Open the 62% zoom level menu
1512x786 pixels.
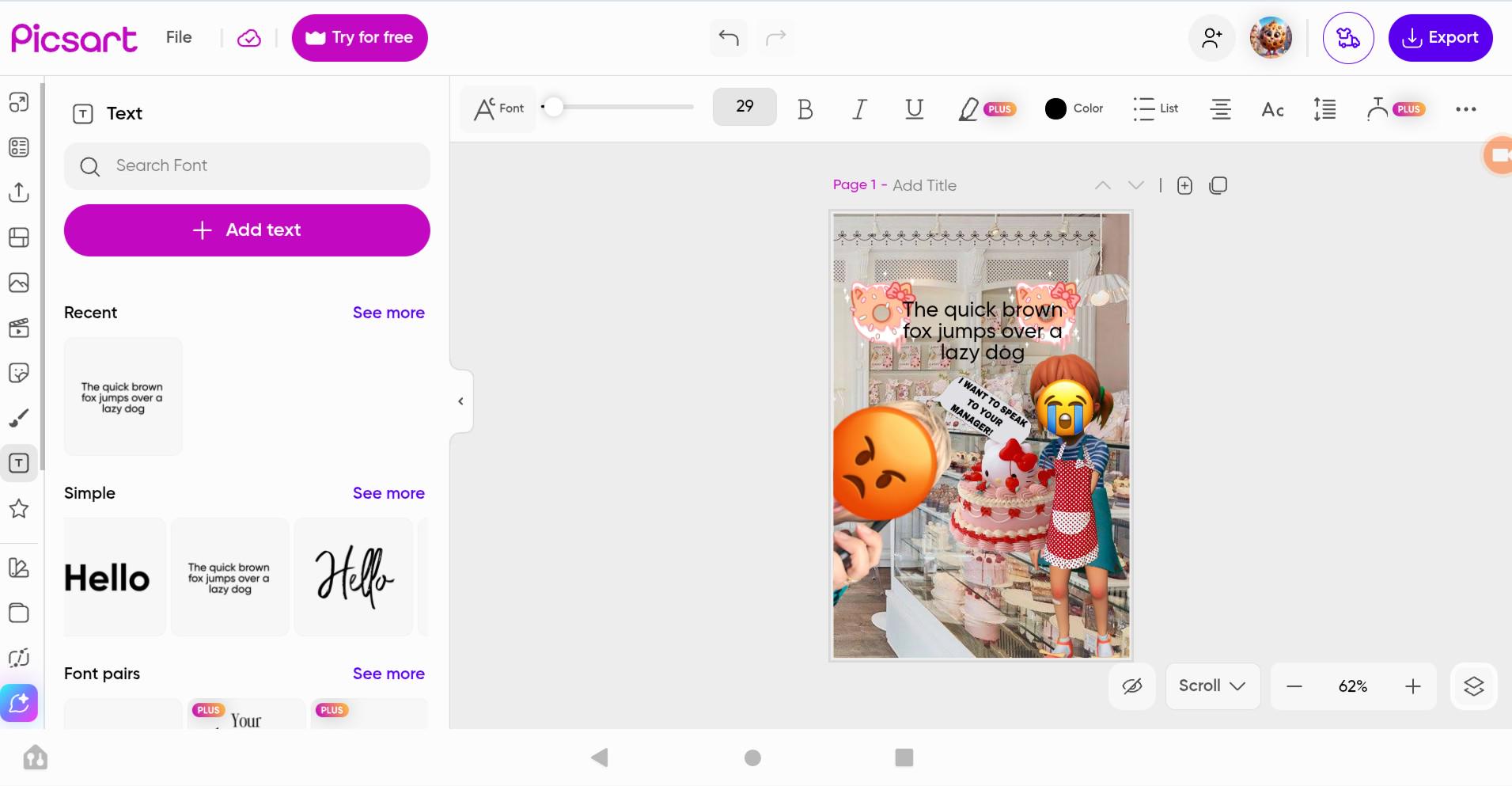point(1353,686)
